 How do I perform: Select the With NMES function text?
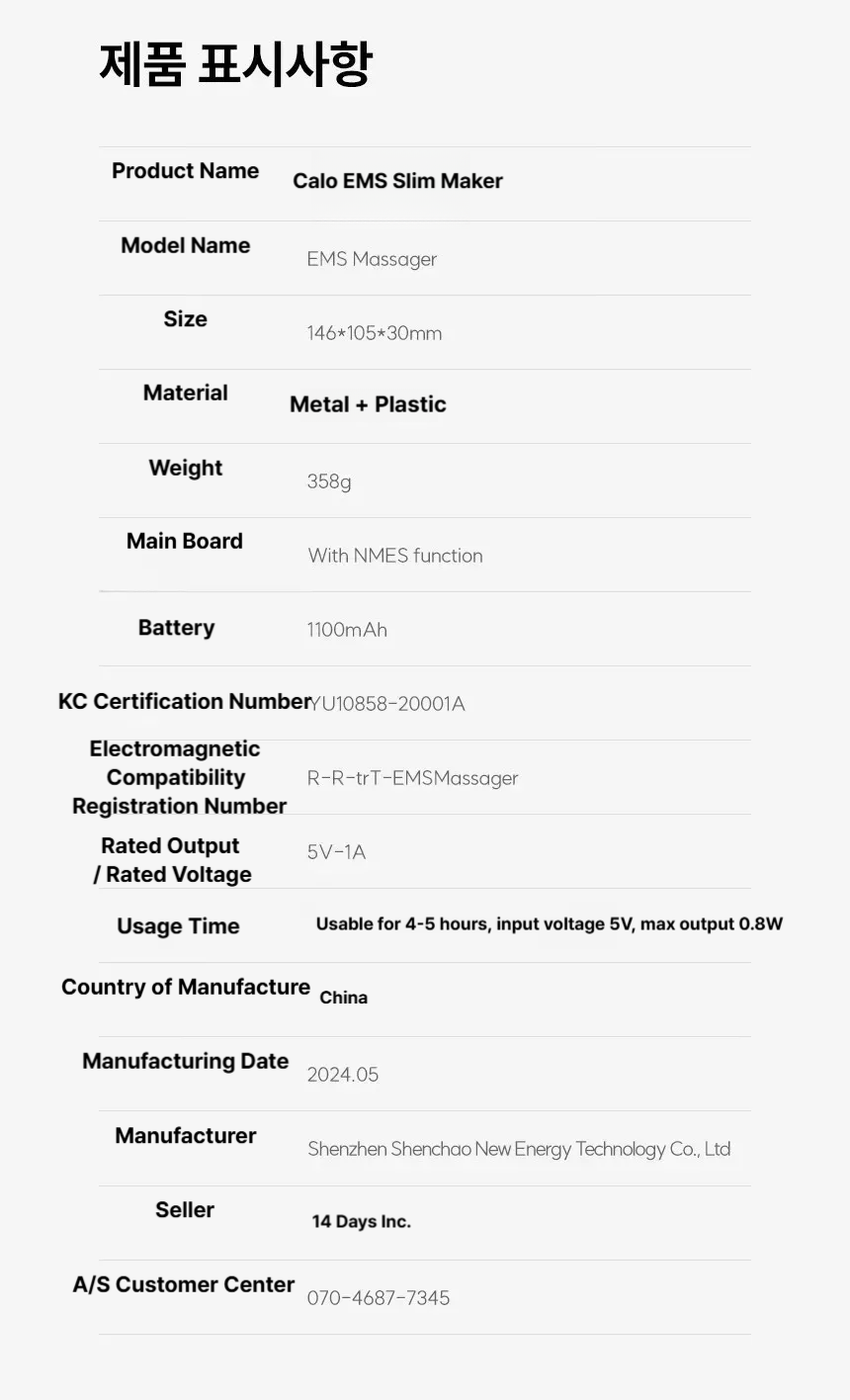pyautogui.click(x=395, y=556)
